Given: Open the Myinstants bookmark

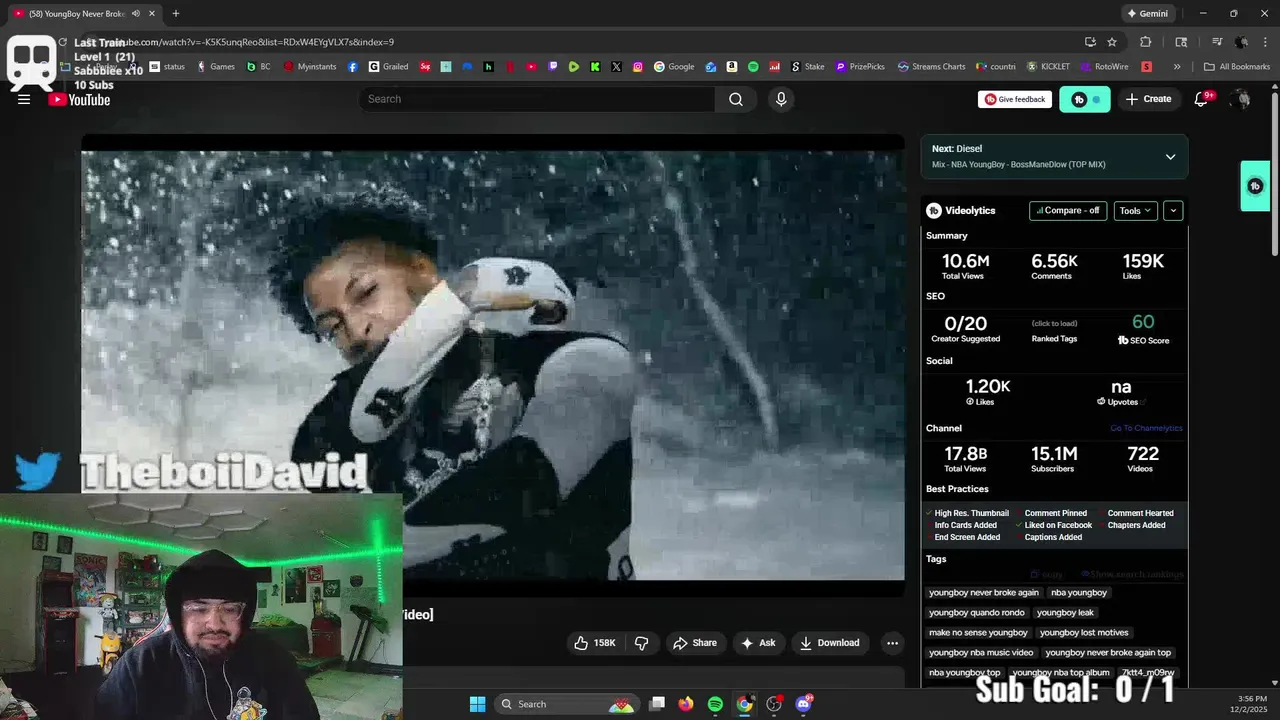Looking at the screenshot, I should pyautogui.click(x=310, y=67).
